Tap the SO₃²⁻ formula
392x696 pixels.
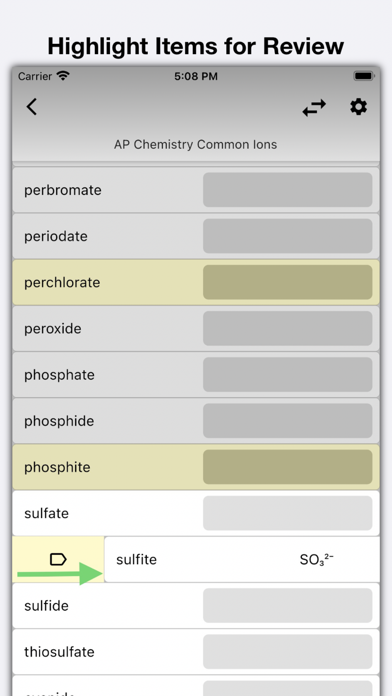point(317,559)
